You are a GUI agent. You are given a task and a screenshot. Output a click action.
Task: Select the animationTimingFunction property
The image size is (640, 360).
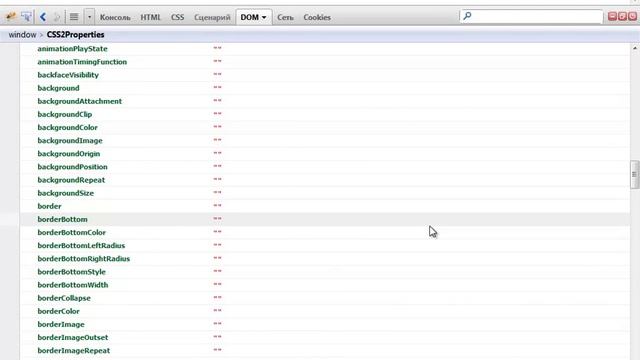click(x=82, y=62)
